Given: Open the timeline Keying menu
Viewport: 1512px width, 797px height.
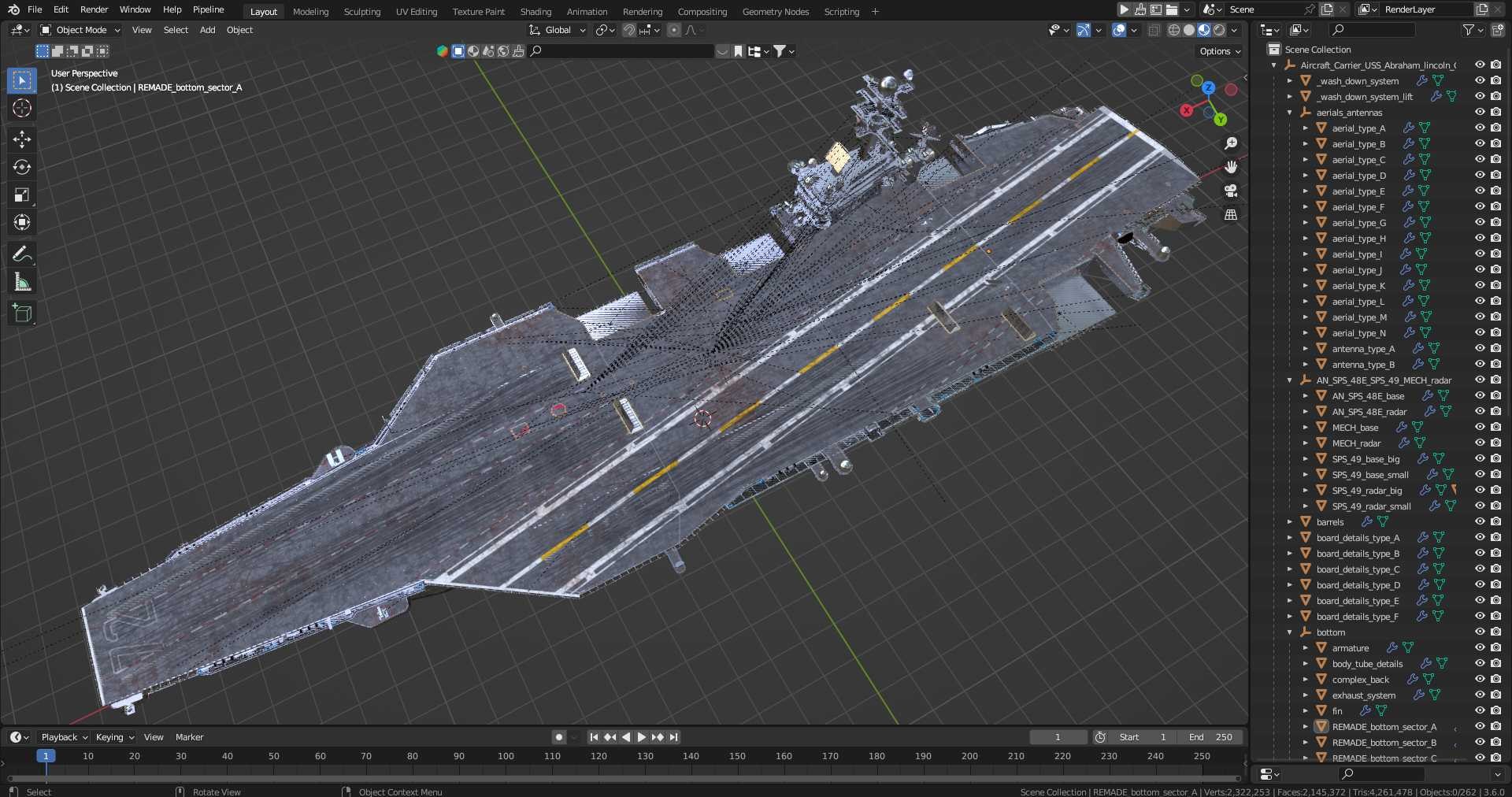Looking at the screenshot, I should click(114, 737).
